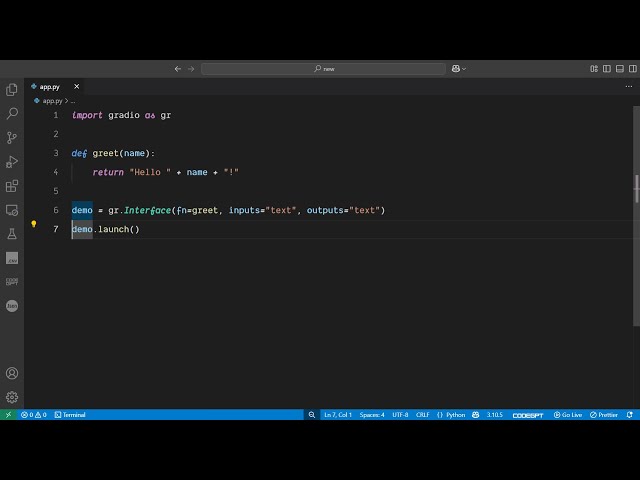Toggle the bottom panel visibility

pos(620,69)
